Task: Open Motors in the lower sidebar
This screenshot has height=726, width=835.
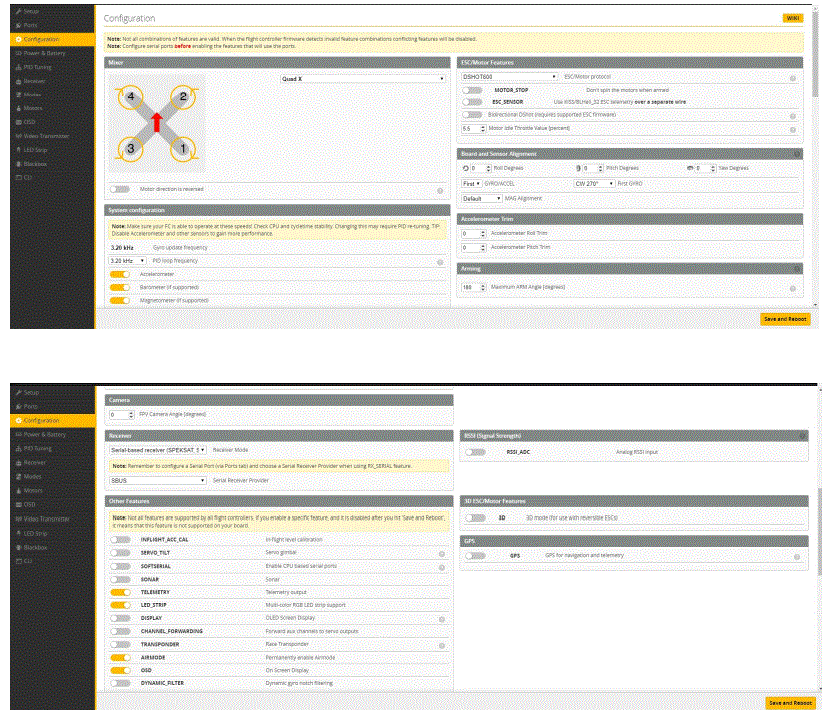Action: [33, 491]
